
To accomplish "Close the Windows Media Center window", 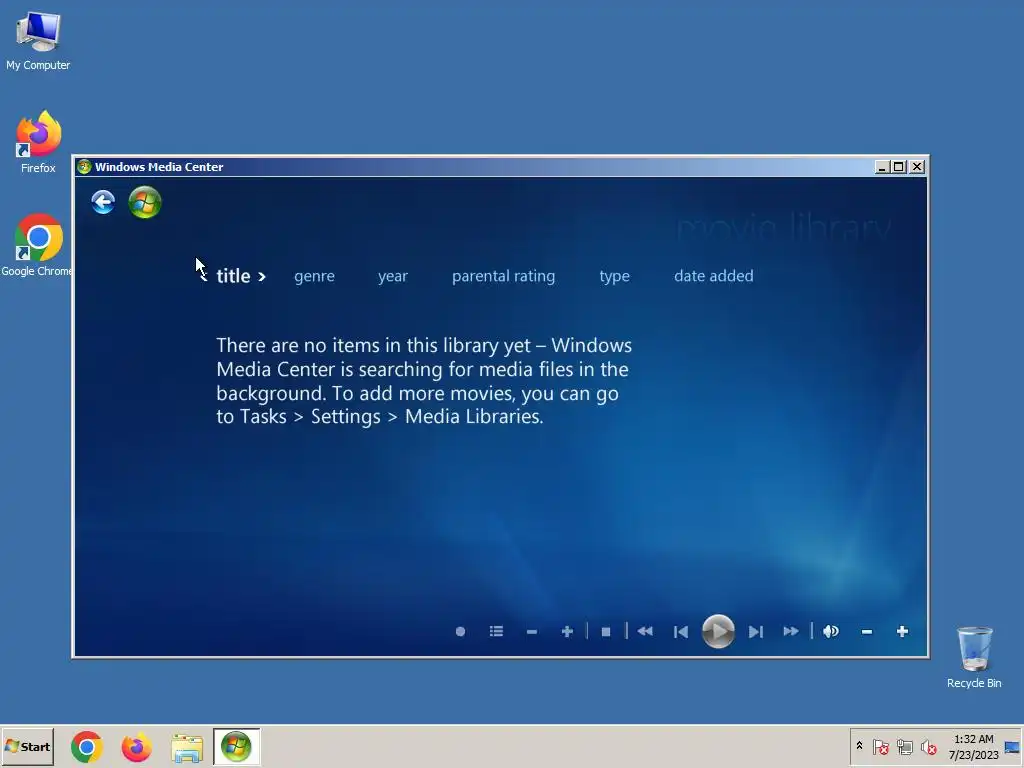I will click(917, 167).
